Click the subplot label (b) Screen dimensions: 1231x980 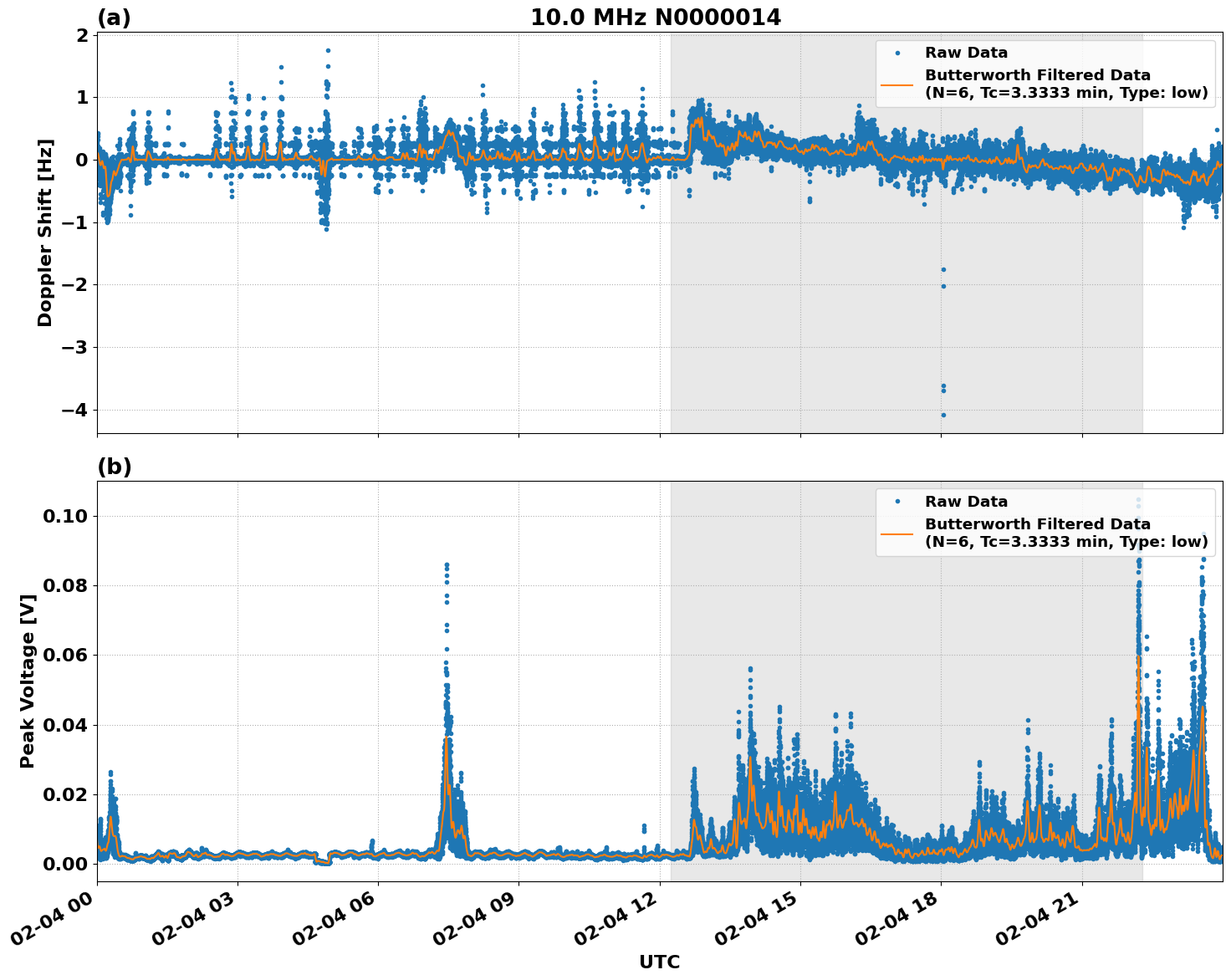[115, 466]
